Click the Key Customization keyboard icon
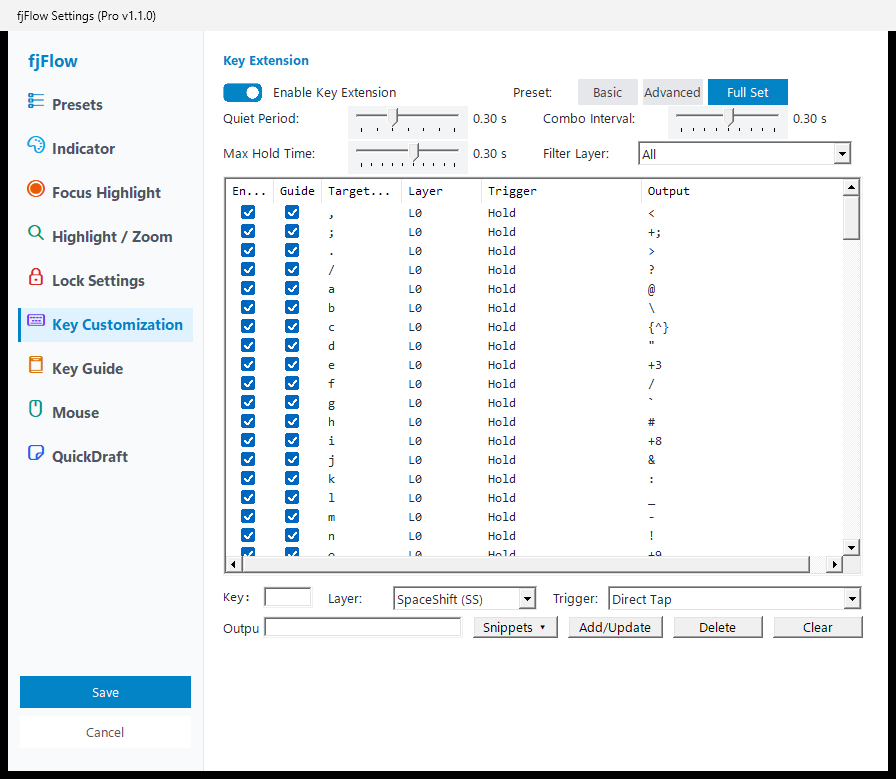896x779 pixels. [35, 320]
